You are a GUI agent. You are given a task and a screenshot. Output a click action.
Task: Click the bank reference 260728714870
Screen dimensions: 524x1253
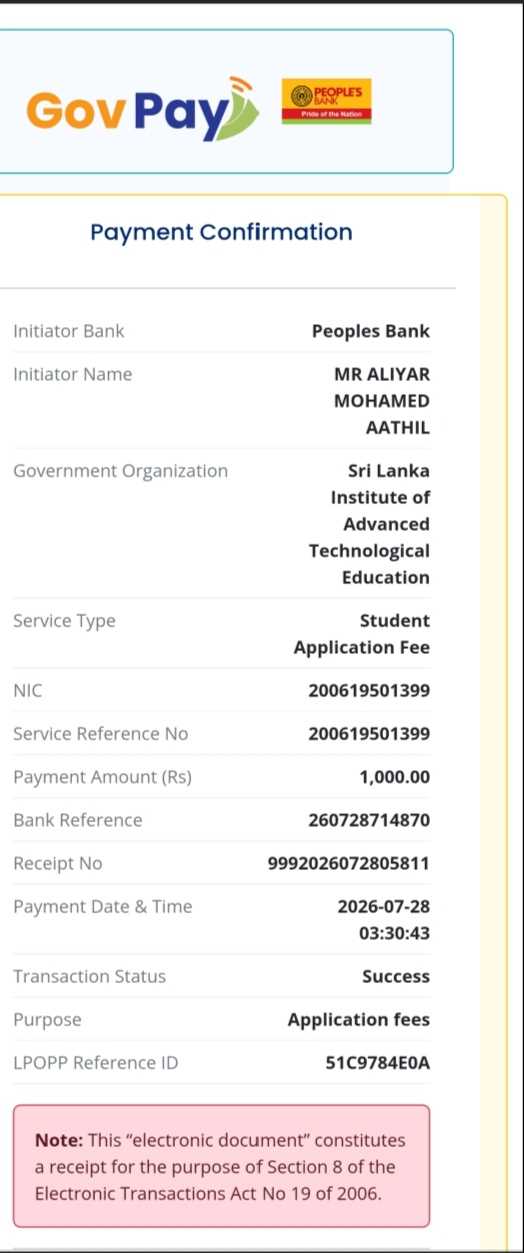(369, 820)
